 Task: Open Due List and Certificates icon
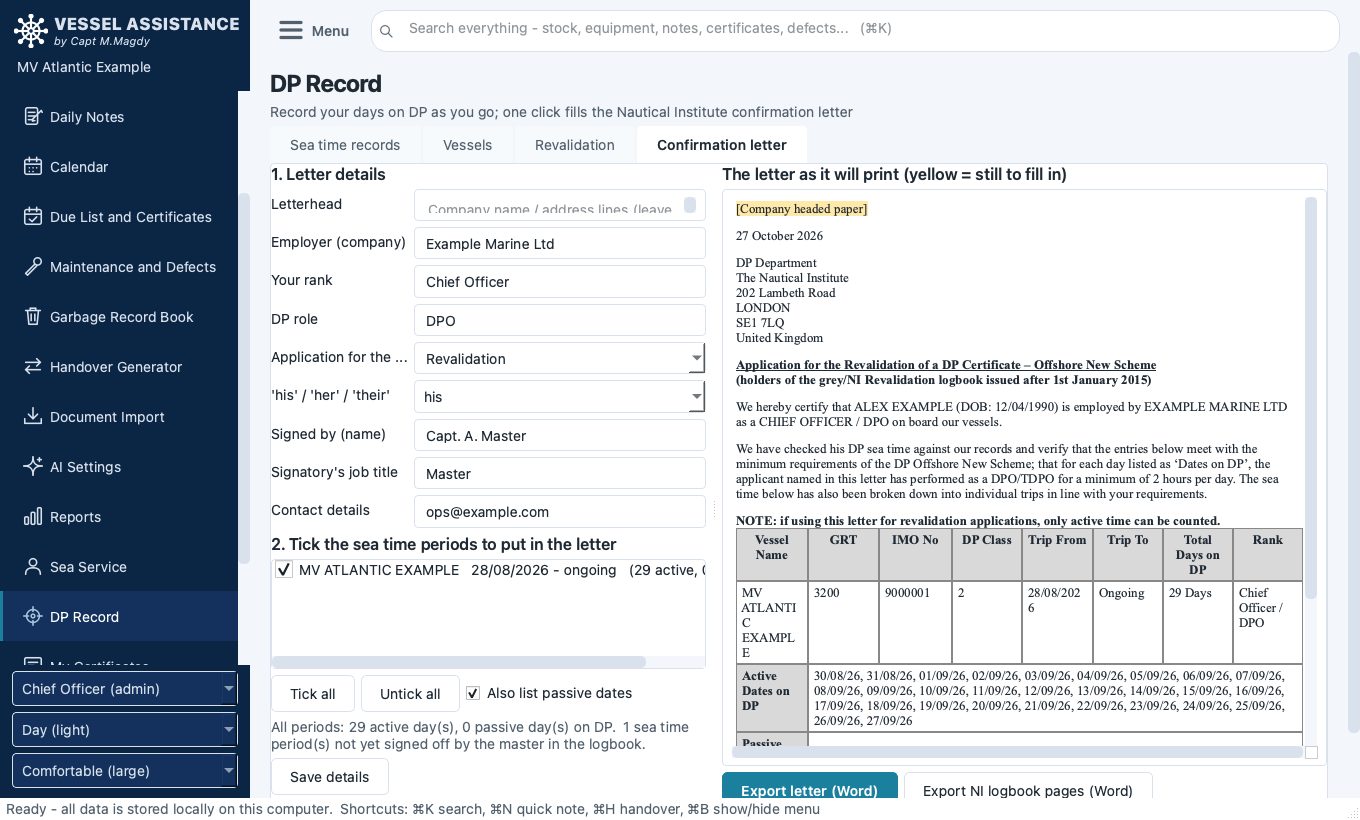[33, 216]
